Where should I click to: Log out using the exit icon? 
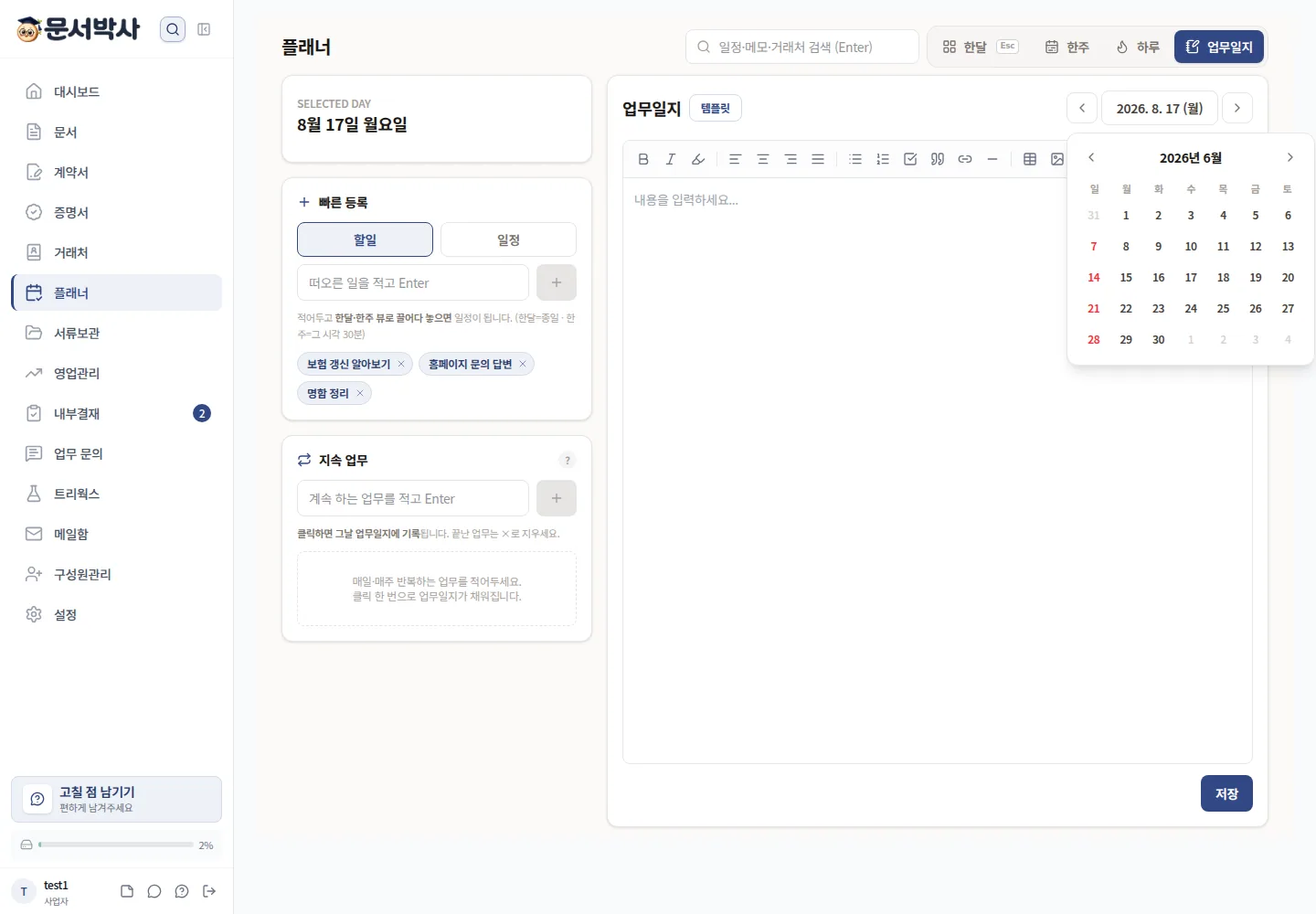[x=209, y=891]
